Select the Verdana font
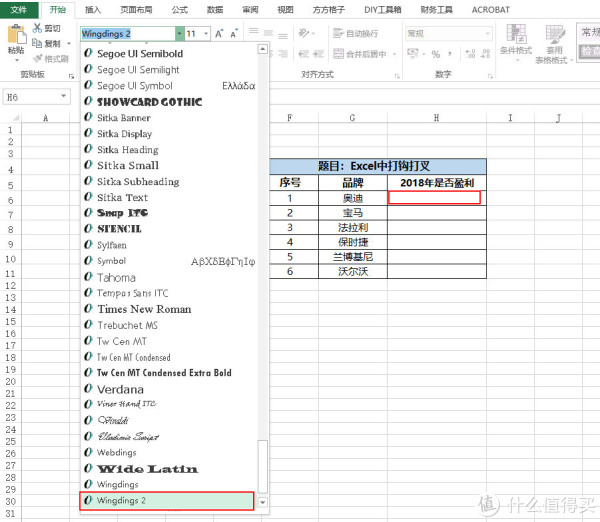The image size is (600, 522). 169,389
